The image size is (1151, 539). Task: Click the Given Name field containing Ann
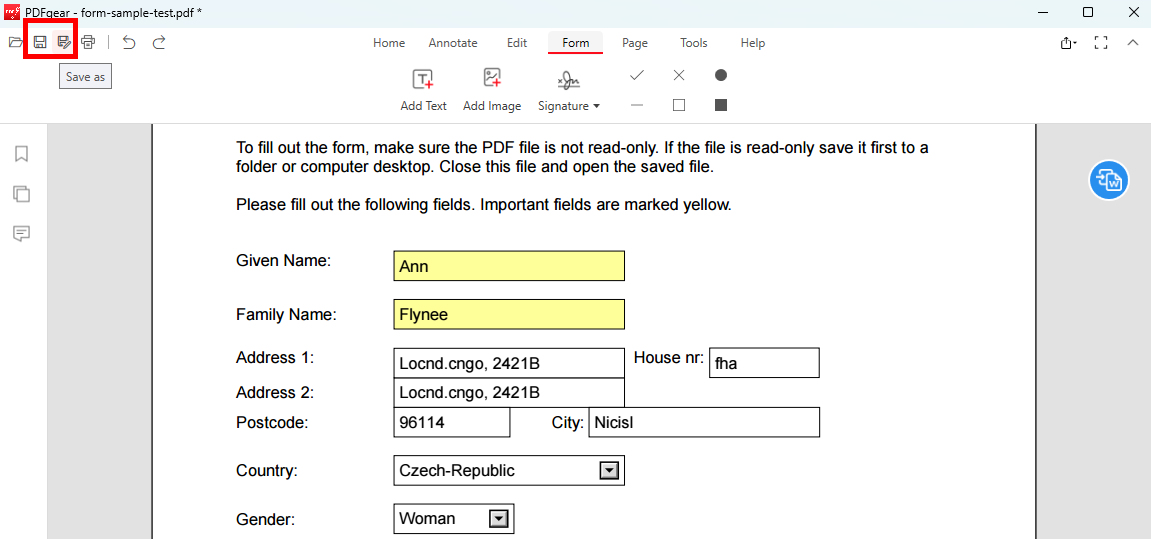point(509,266)
